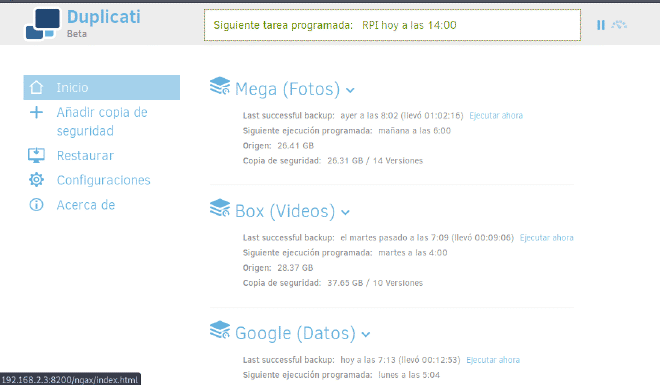The width and height of the screenshot is (660, 385).
Task: Click the Inicio home icon
Action: tap(36, 87)
